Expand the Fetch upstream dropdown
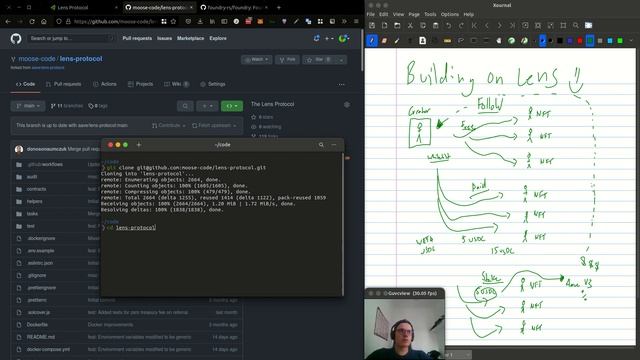Image resolution: width=640 pixels, height=360 pixels. coord(214,125)
